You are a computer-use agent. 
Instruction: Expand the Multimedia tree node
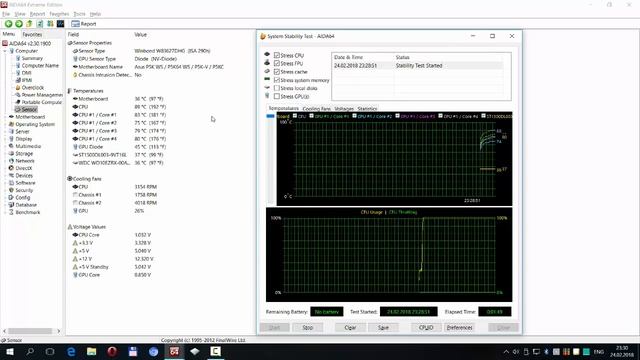point(5,146)
